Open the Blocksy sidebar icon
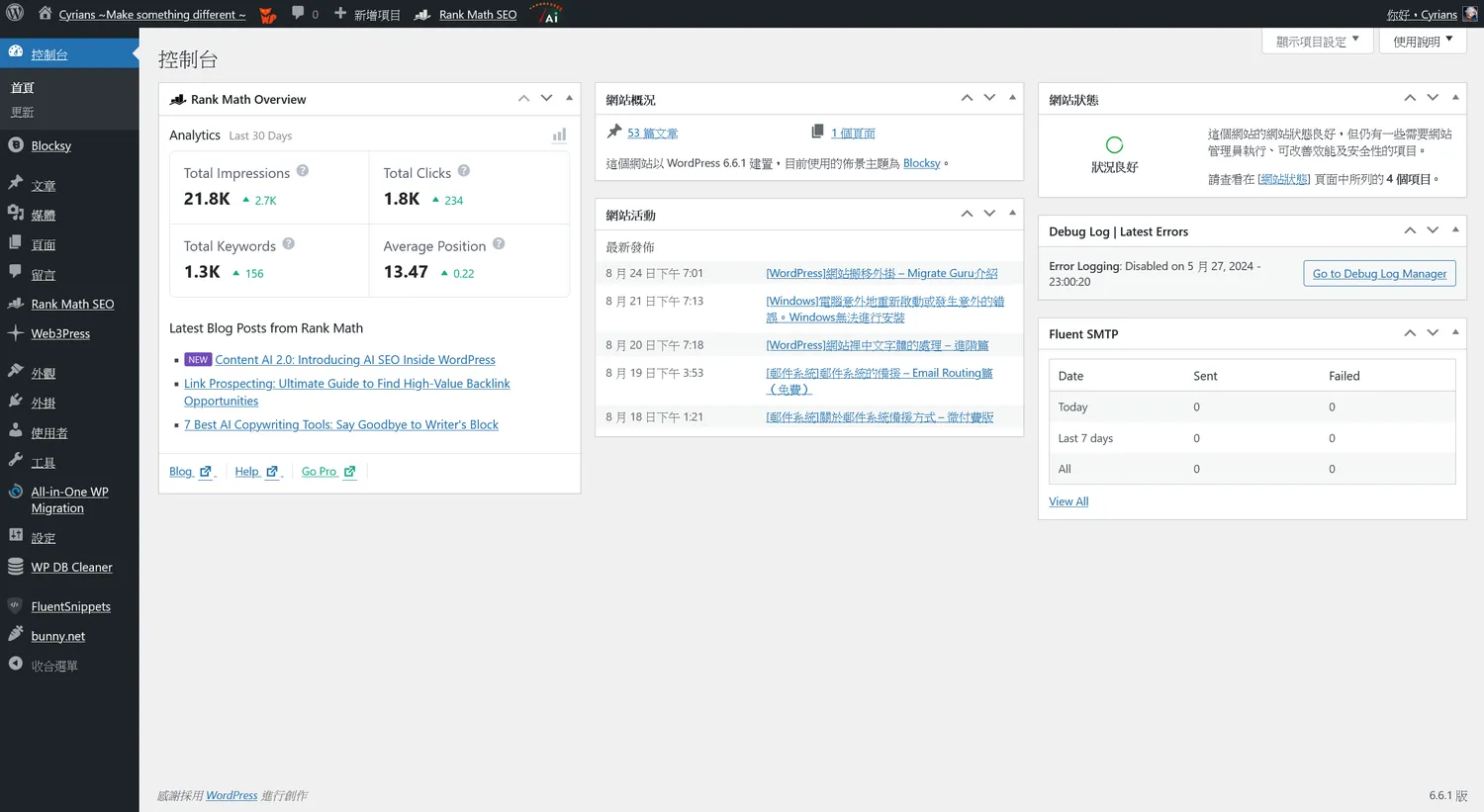The width and height of the screenshot is (1484, 812). point(16,145)
